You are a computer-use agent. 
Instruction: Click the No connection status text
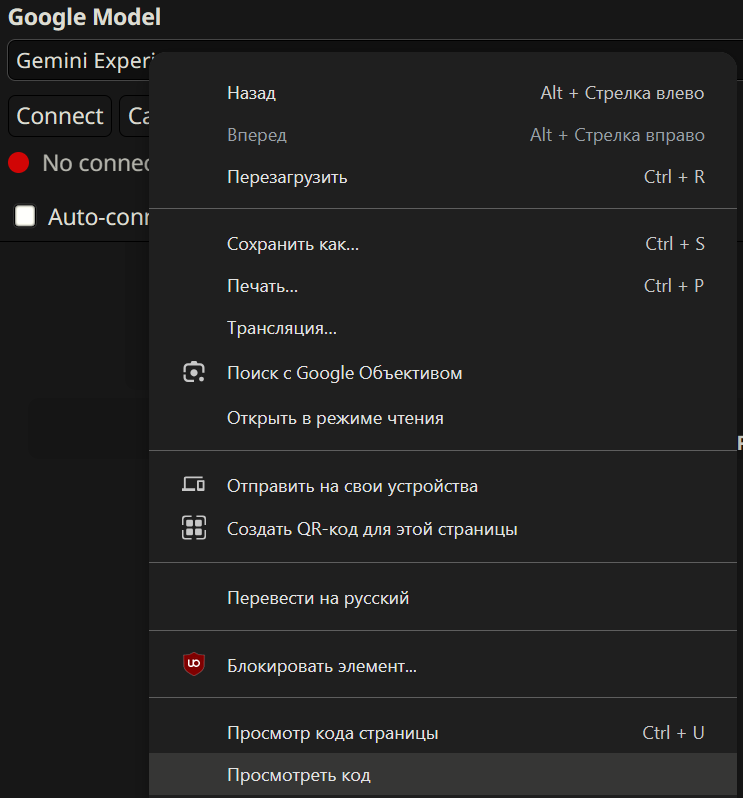click(x=96, y=163)
